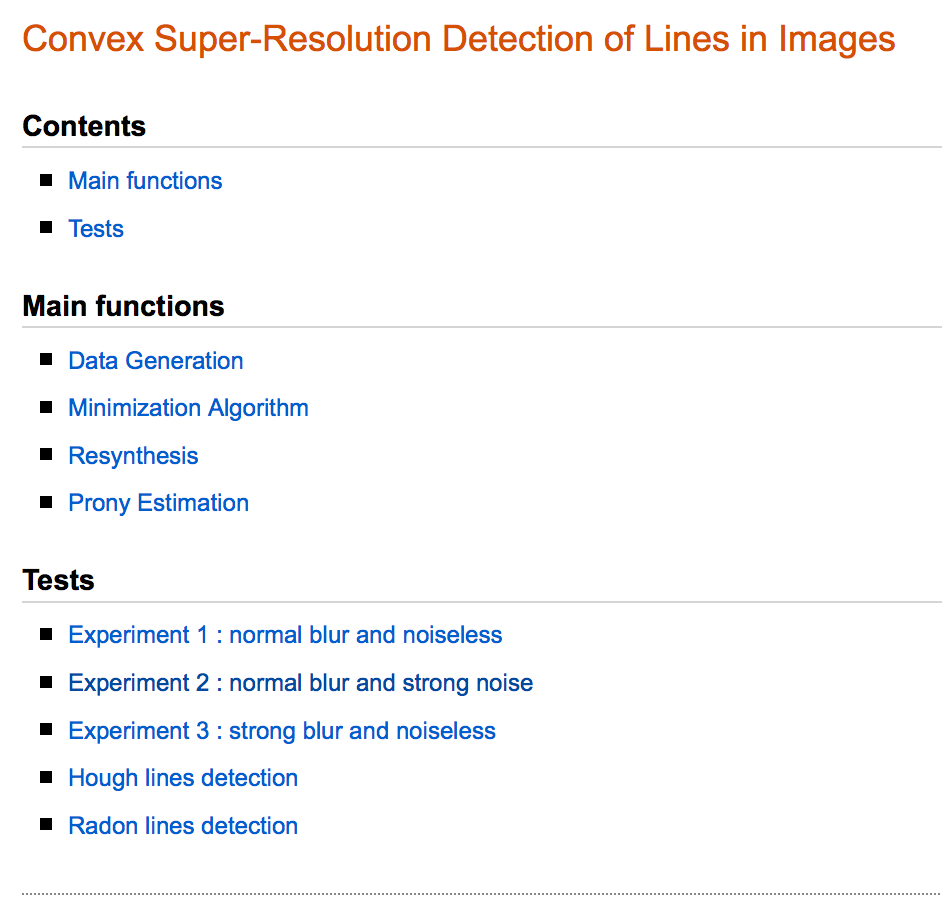Screen dimensions: 942x910
Task: Click the Main functions section heading
Action: [x=123, y=306]
